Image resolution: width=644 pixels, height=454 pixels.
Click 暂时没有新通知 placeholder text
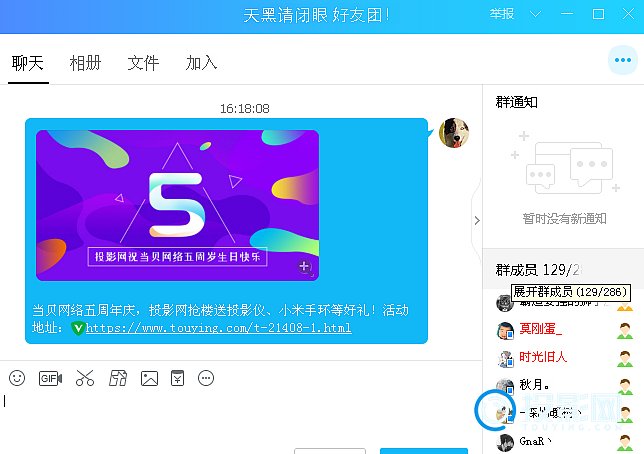click(564, 219)
